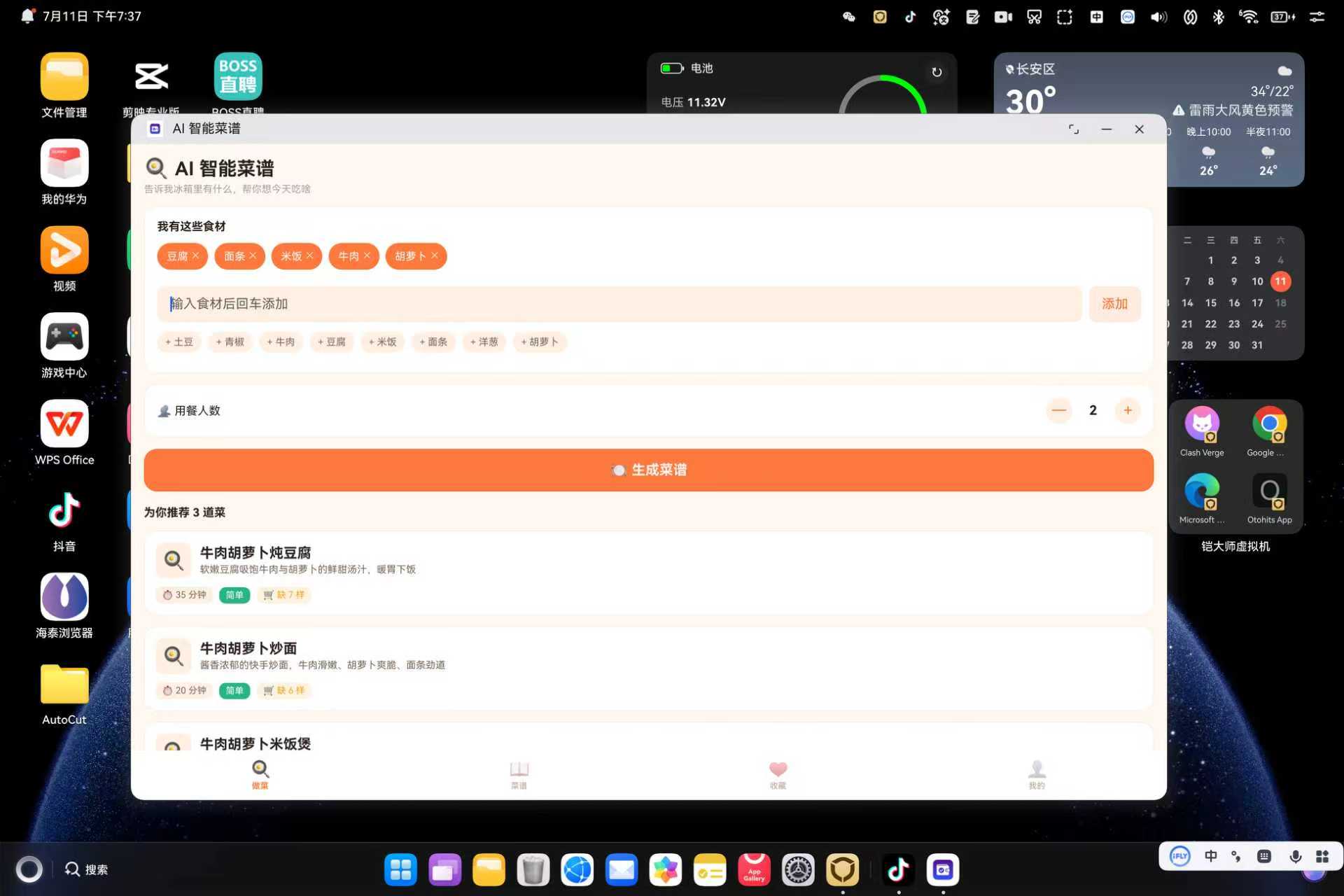The height and width of the screenshot is (896, 1344).
Task: Open the 牛肉胡萝卜米饭煲 recipe card
Action: (x=648, y=737)
